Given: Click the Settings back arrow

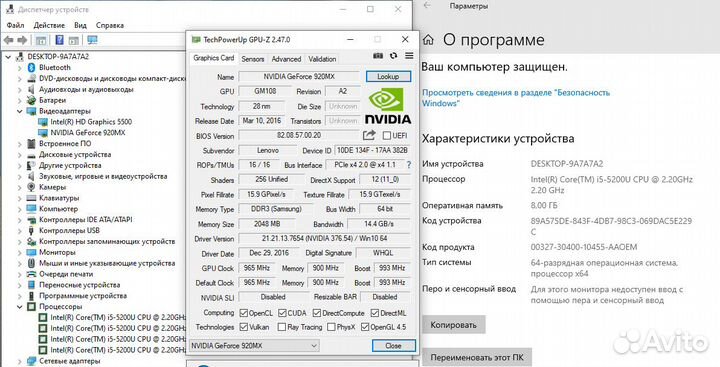Looking at the screenshot, I should (x=428, y=6).
